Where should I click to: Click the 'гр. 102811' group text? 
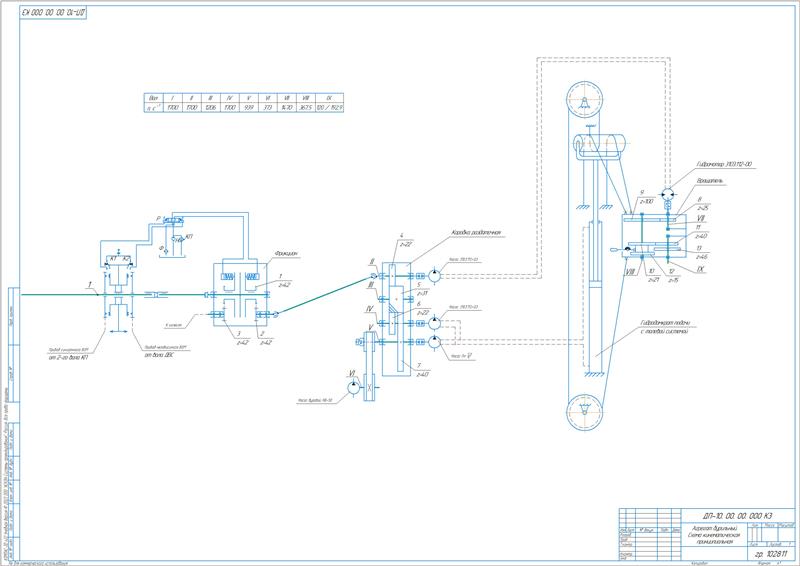(771, 554)
